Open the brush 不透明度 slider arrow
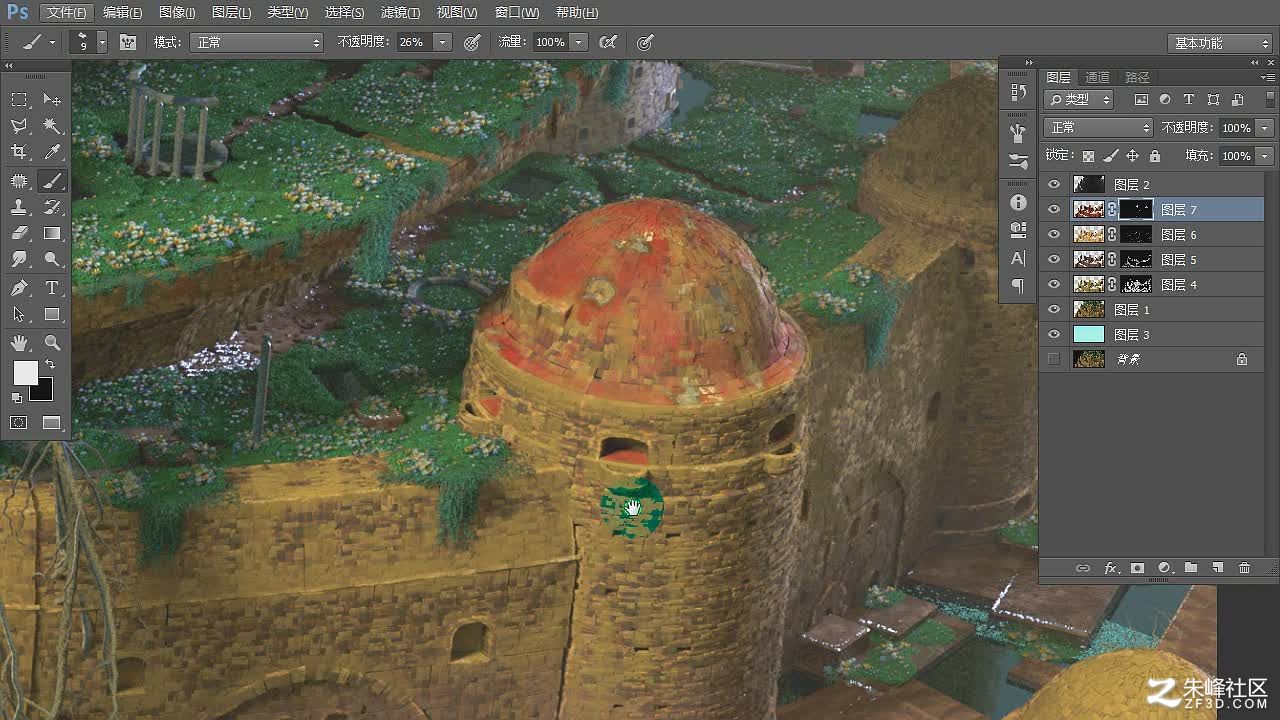This screenshot has height=720, width=1280. pos(443,42)
